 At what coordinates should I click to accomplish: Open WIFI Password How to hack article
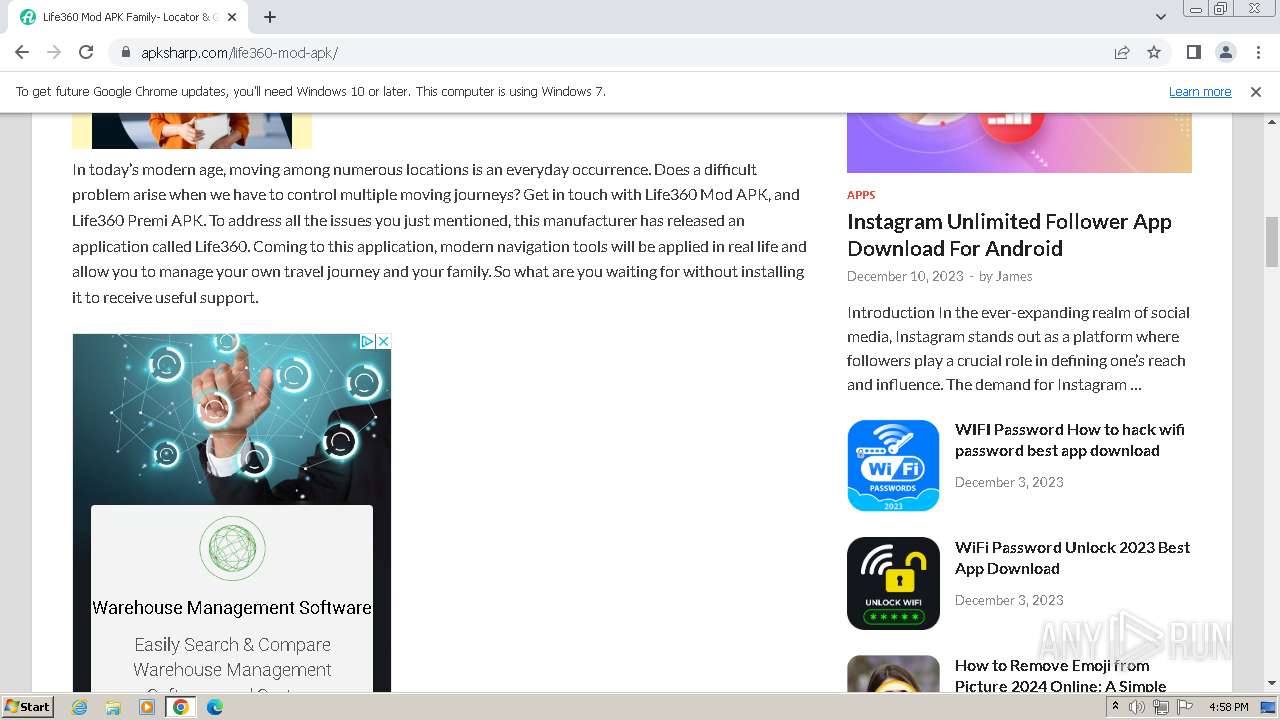(x=1069, y=440)
